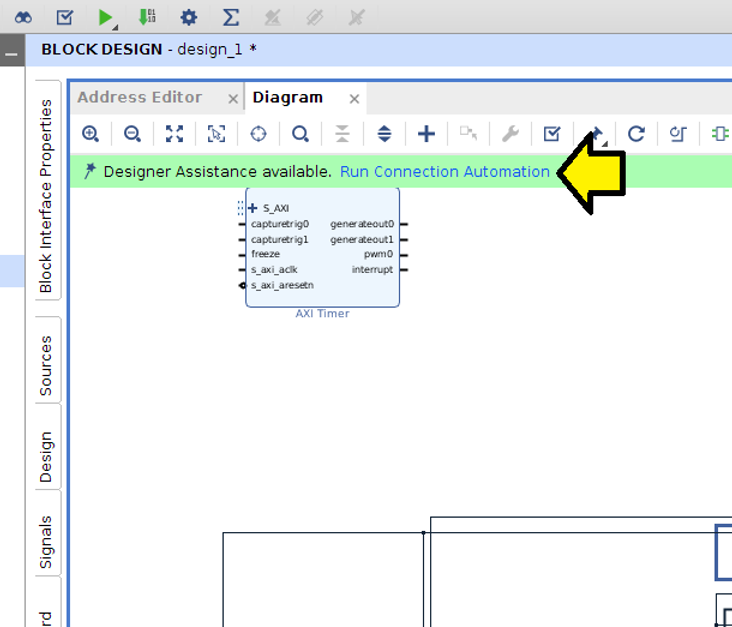Click the Zoom In magnifier icon
This screenshot has height=627, width=732.
coord(91,134)
